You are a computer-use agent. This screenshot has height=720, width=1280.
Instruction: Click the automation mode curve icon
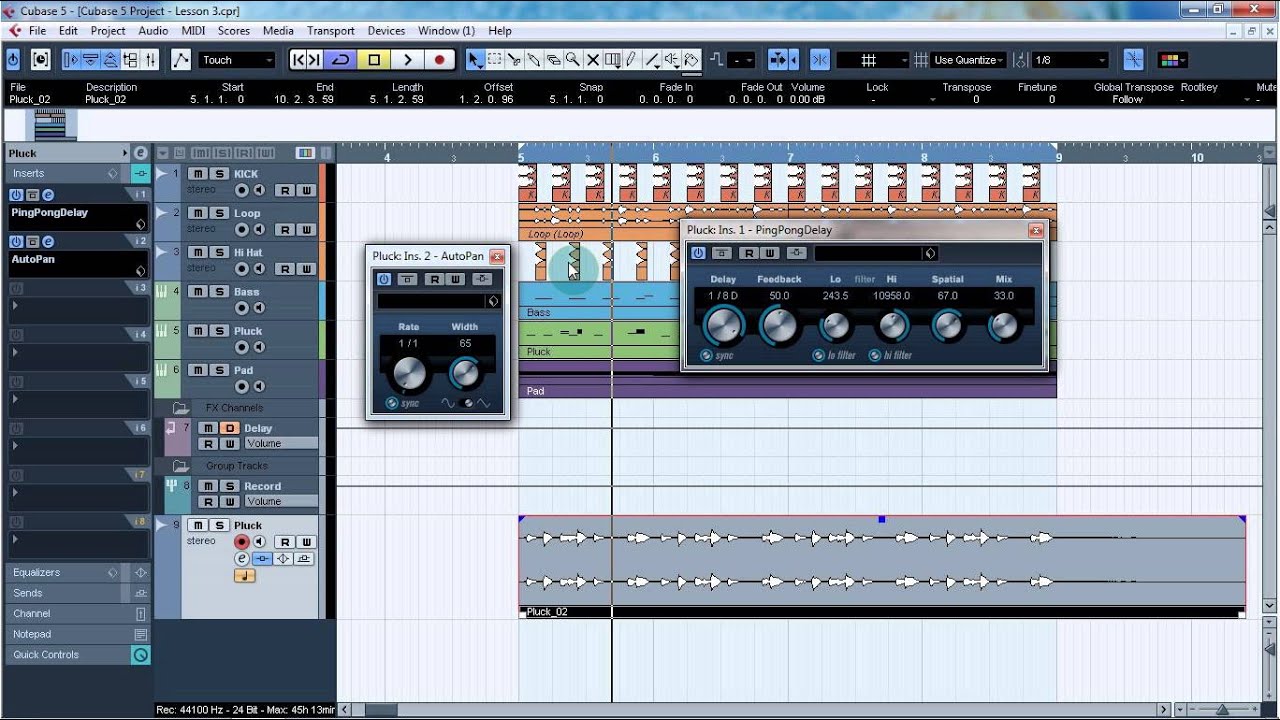(181, 60)
